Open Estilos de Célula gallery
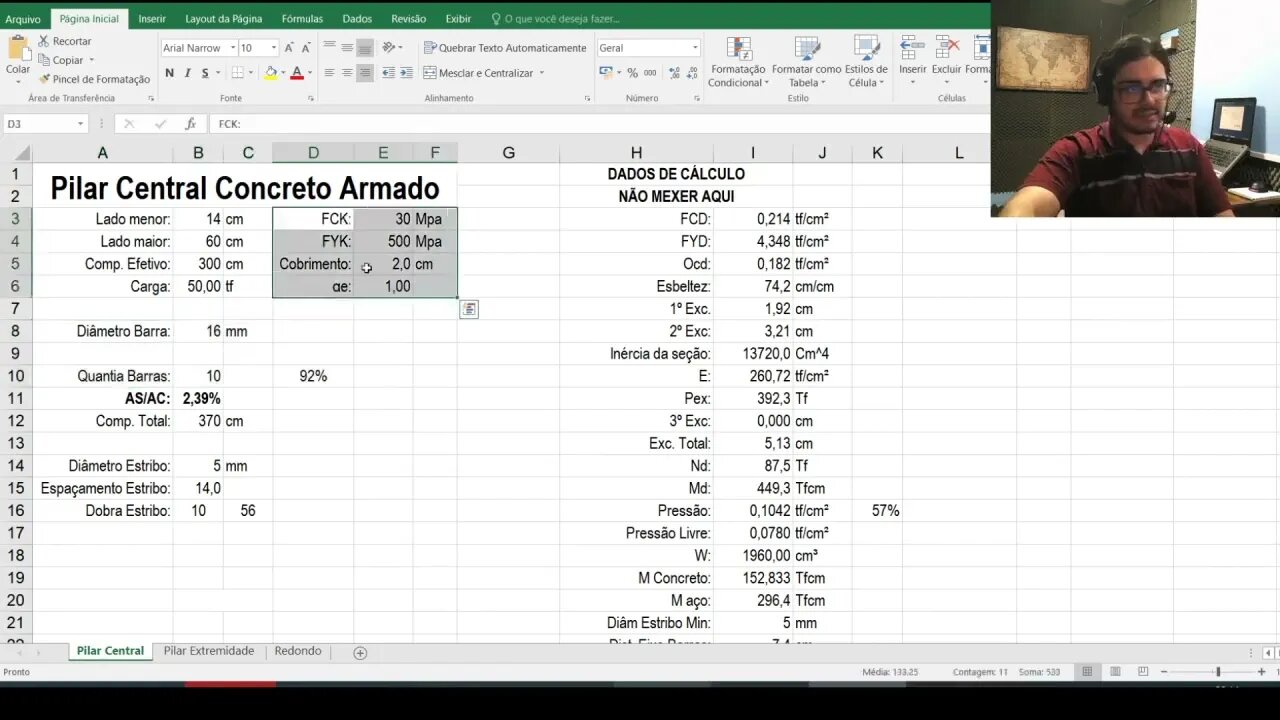The height and width of the screenshot is (720, 1280). click(866, 62)
